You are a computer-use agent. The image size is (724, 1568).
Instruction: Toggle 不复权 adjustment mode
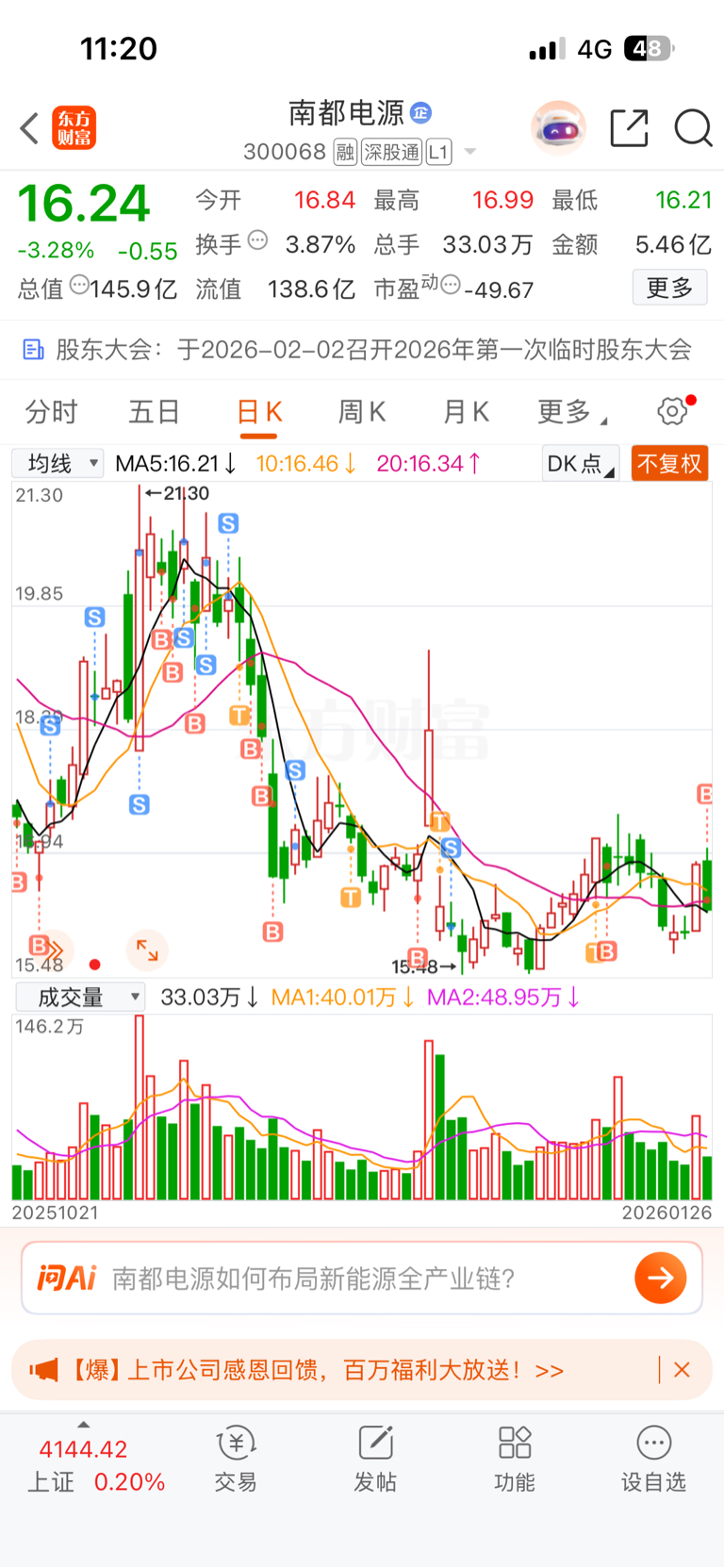(669, 463)
